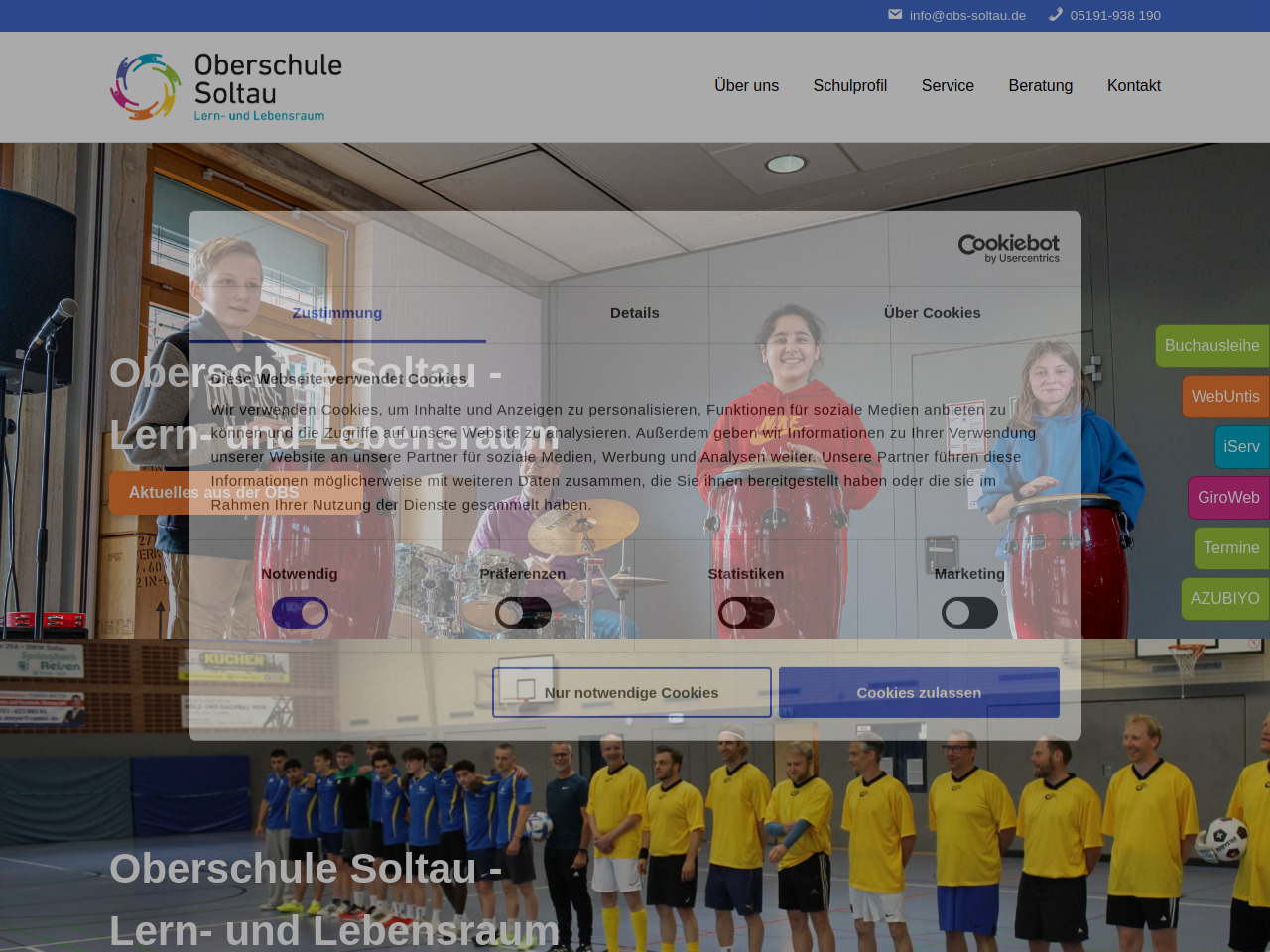1270x952 pixels.
Task: Click the Cookiebot by Usercentrics logo
Action: pyautogui.click(x=1008, y=248)
